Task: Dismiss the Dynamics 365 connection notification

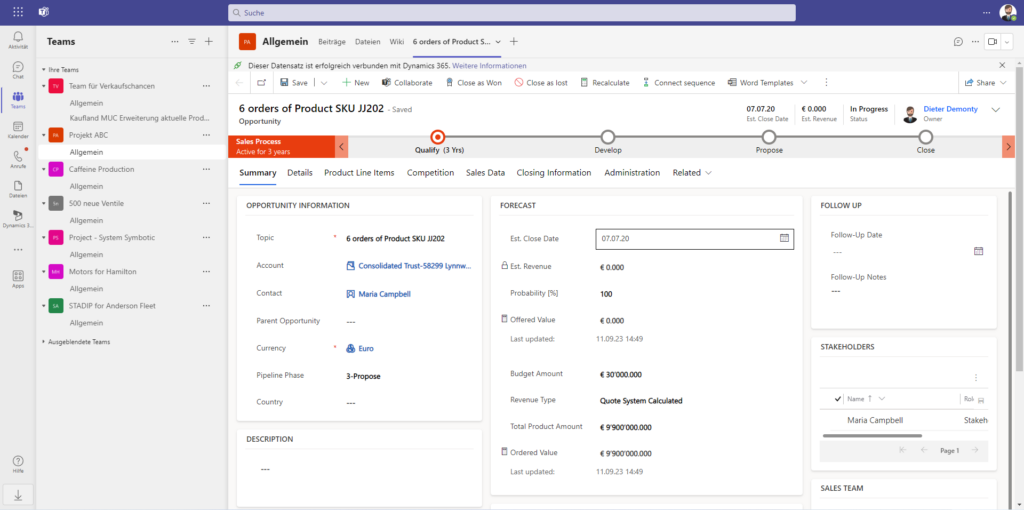Action: (1002, 65)
